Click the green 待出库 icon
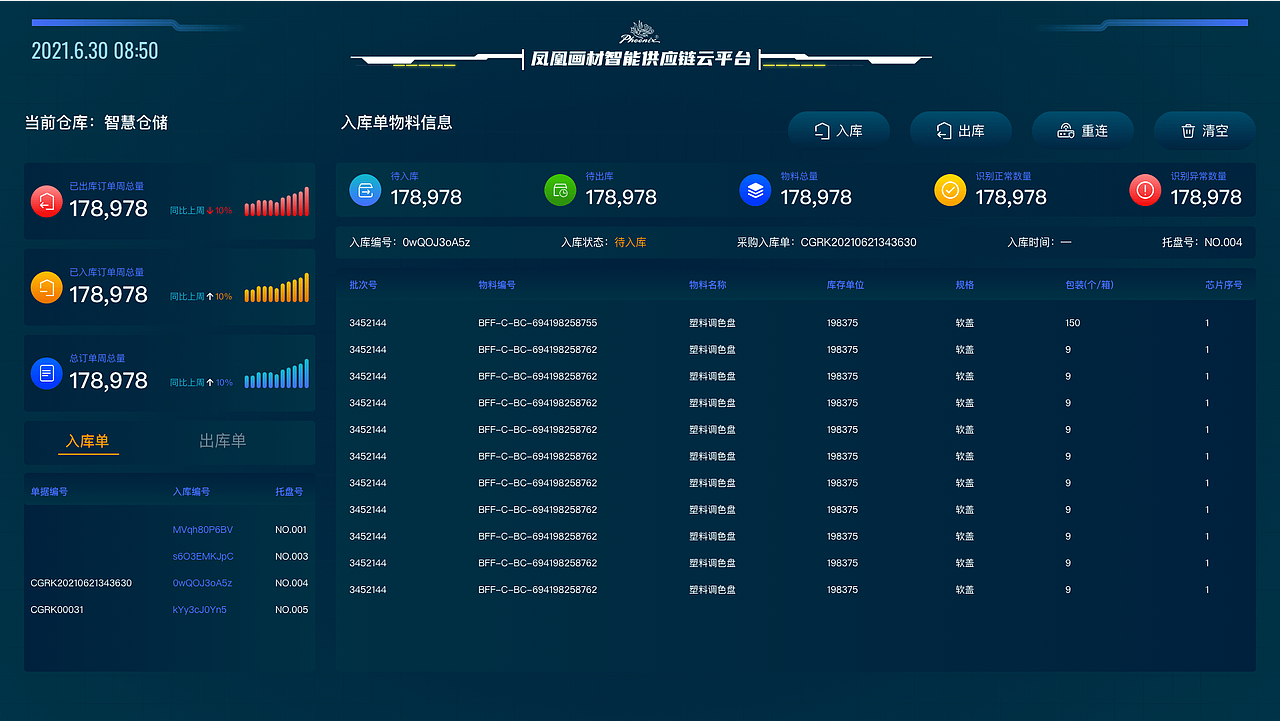Screen dimensions: 1280x721 [560, 190]
